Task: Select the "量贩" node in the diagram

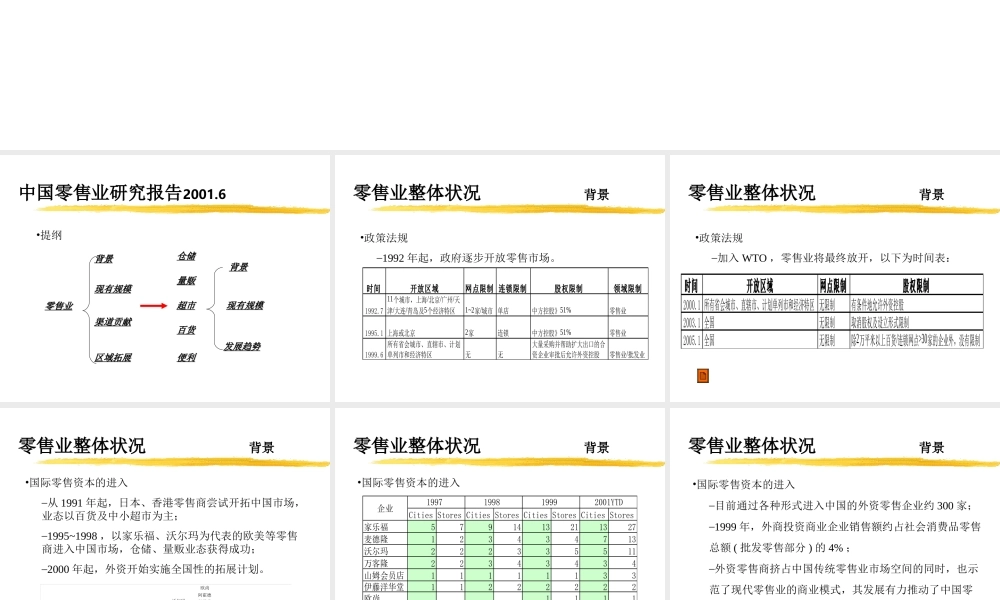Action: (x=187, y=280)
